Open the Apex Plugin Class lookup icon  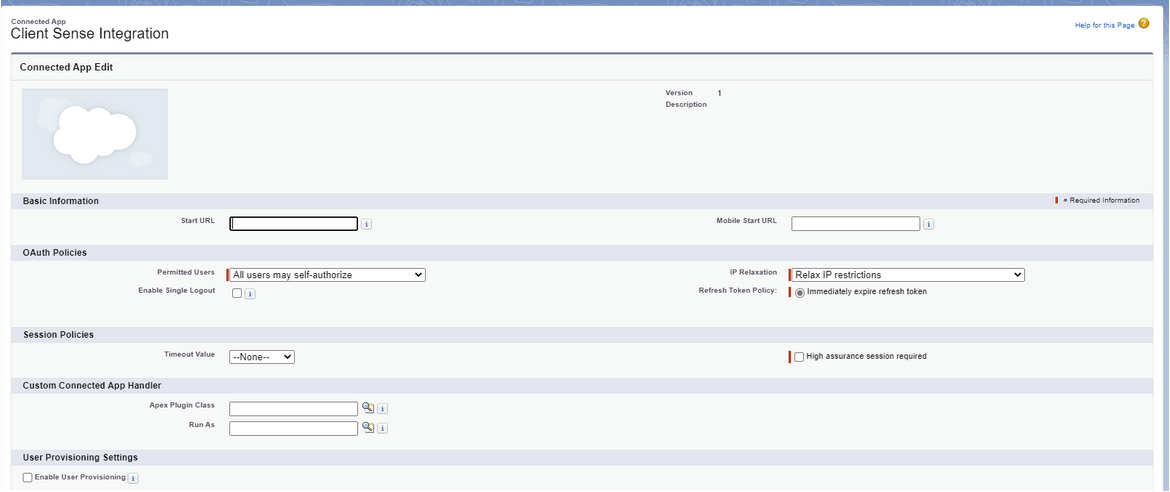click(368, 408)
